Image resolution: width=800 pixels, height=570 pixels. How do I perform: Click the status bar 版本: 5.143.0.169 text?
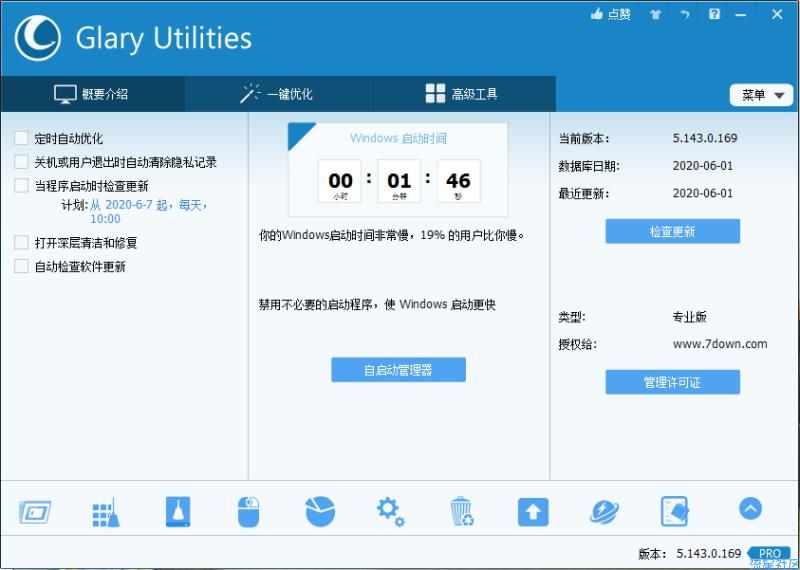click(689, 554)
